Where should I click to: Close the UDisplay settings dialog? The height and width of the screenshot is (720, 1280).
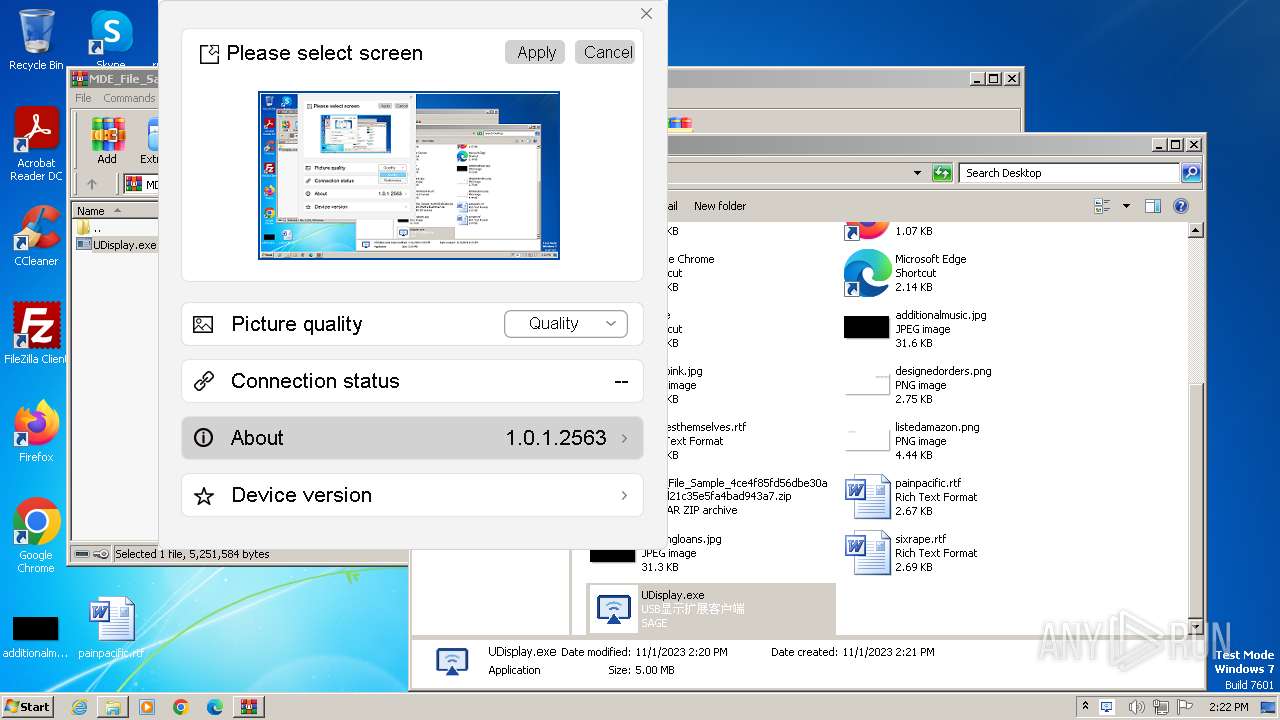pos(646,14)
